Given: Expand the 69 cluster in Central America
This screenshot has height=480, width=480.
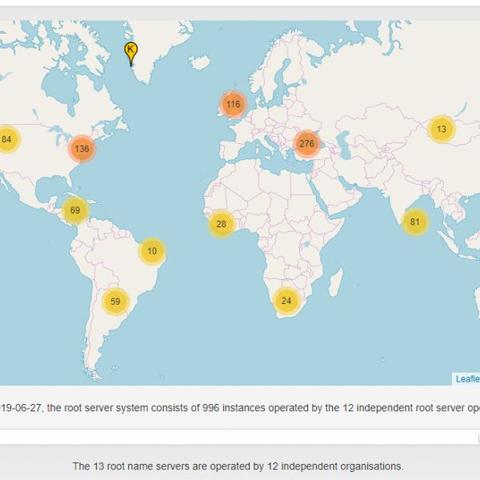Looking at the screenshot, I should point(75,210).
